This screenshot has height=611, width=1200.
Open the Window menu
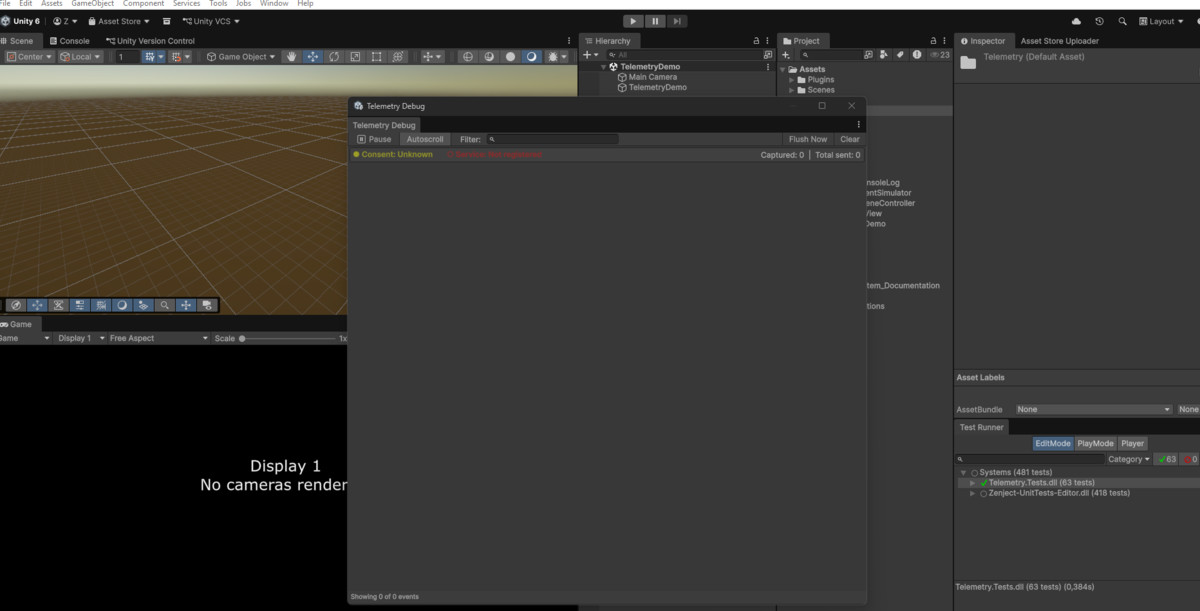point(274,4)
